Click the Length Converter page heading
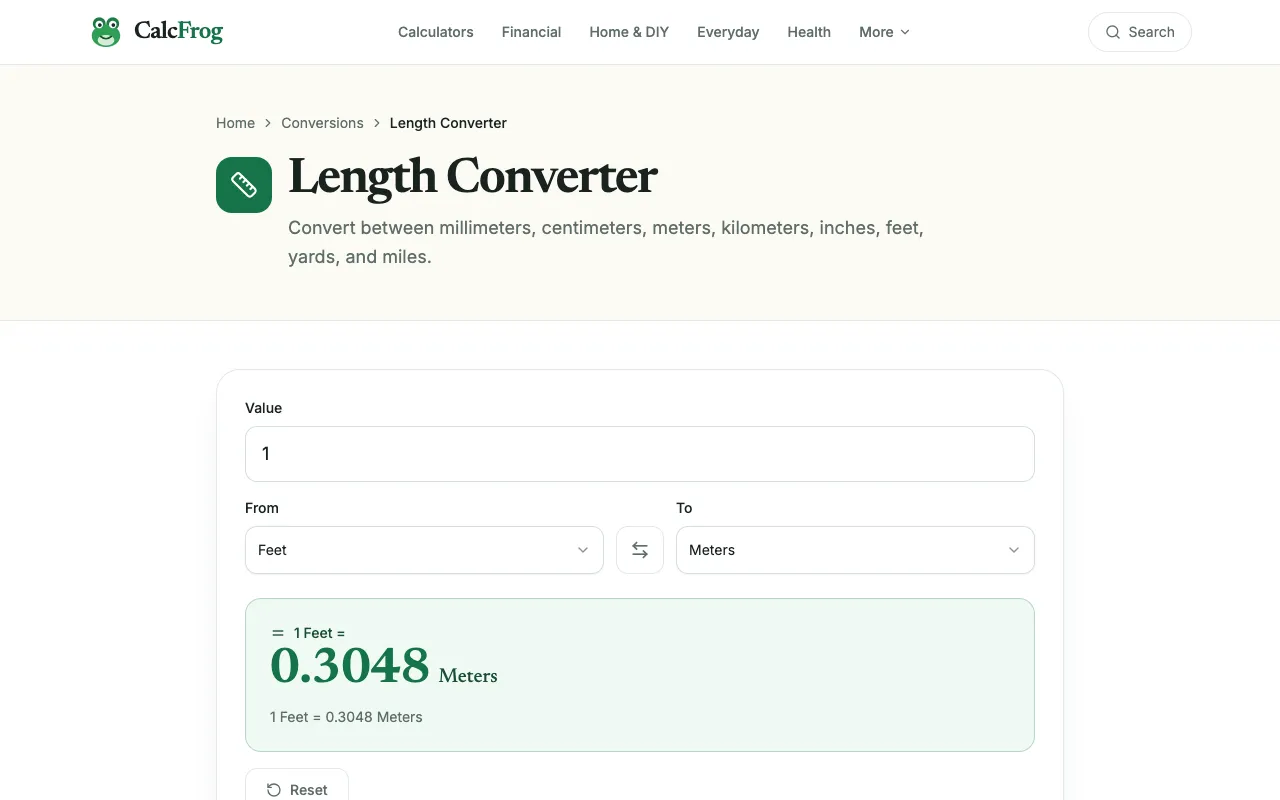 473,177
